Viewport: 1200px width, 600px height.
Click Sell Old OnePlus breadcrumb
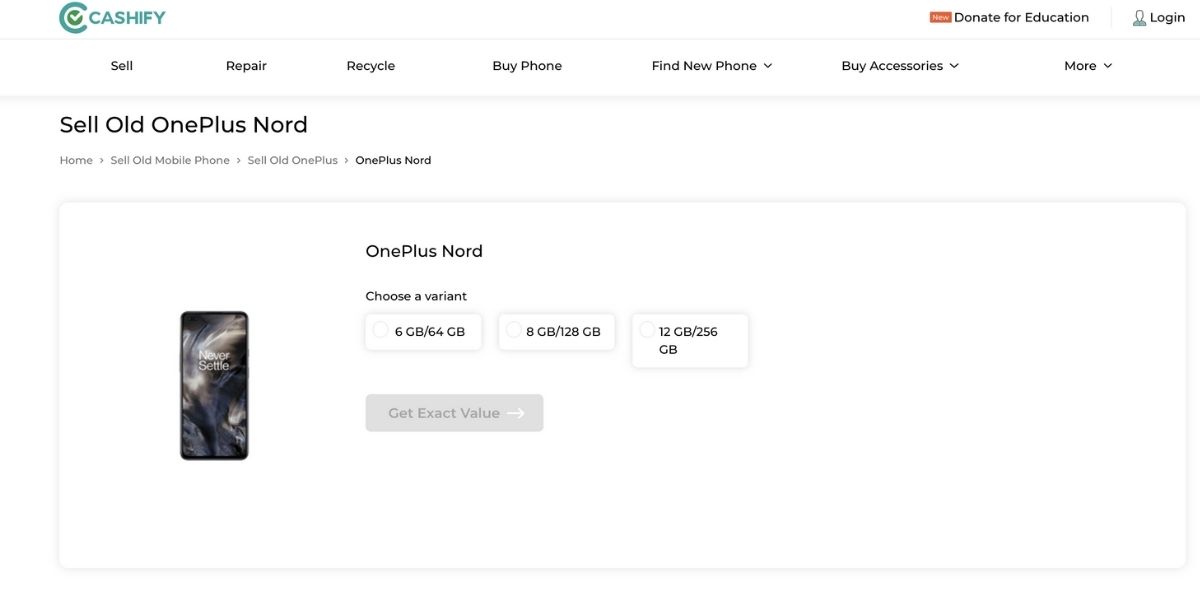[292, 159]
